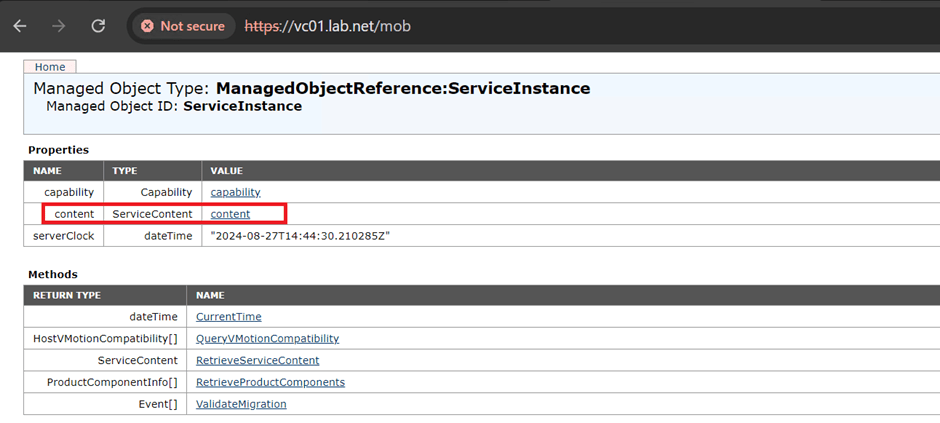The image size is (940, 423).
Task: Select the Home tab
Action: pos(50,67)
